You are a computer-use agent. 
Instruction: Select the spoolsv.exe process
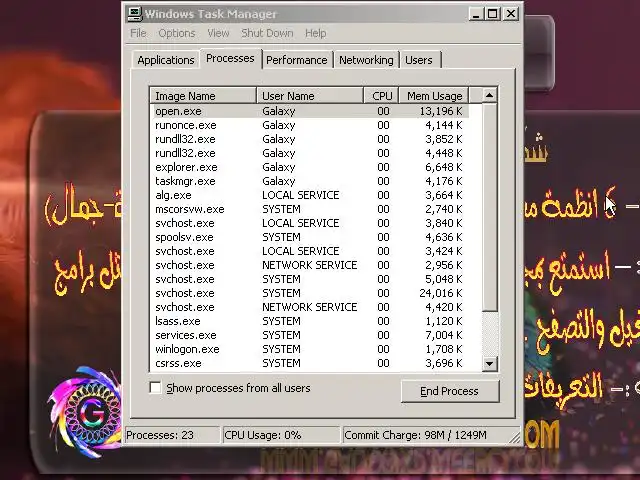[309, 237]
